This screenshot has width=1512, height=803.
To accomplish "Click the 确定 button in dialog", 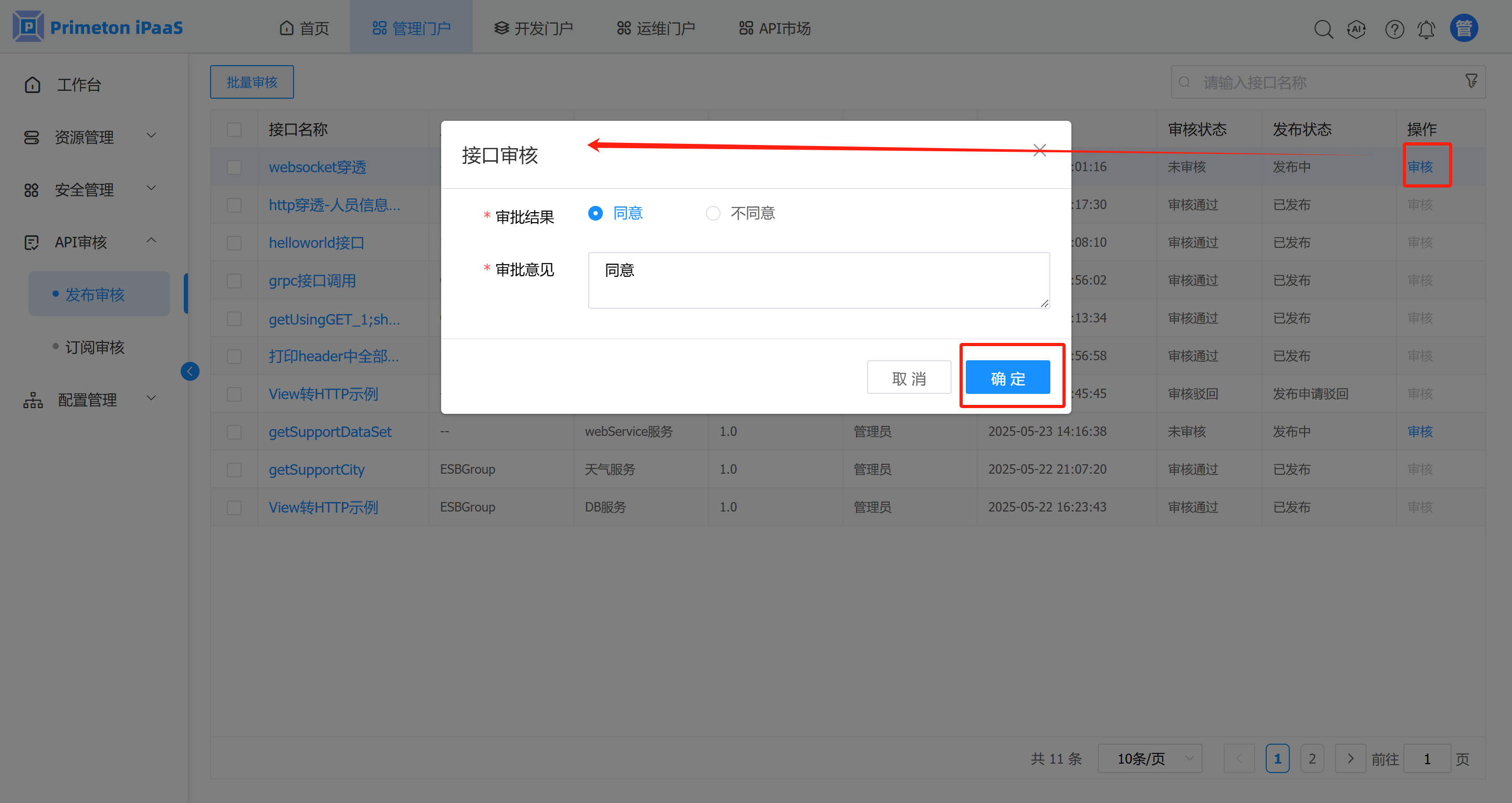I will [1007, 378].
